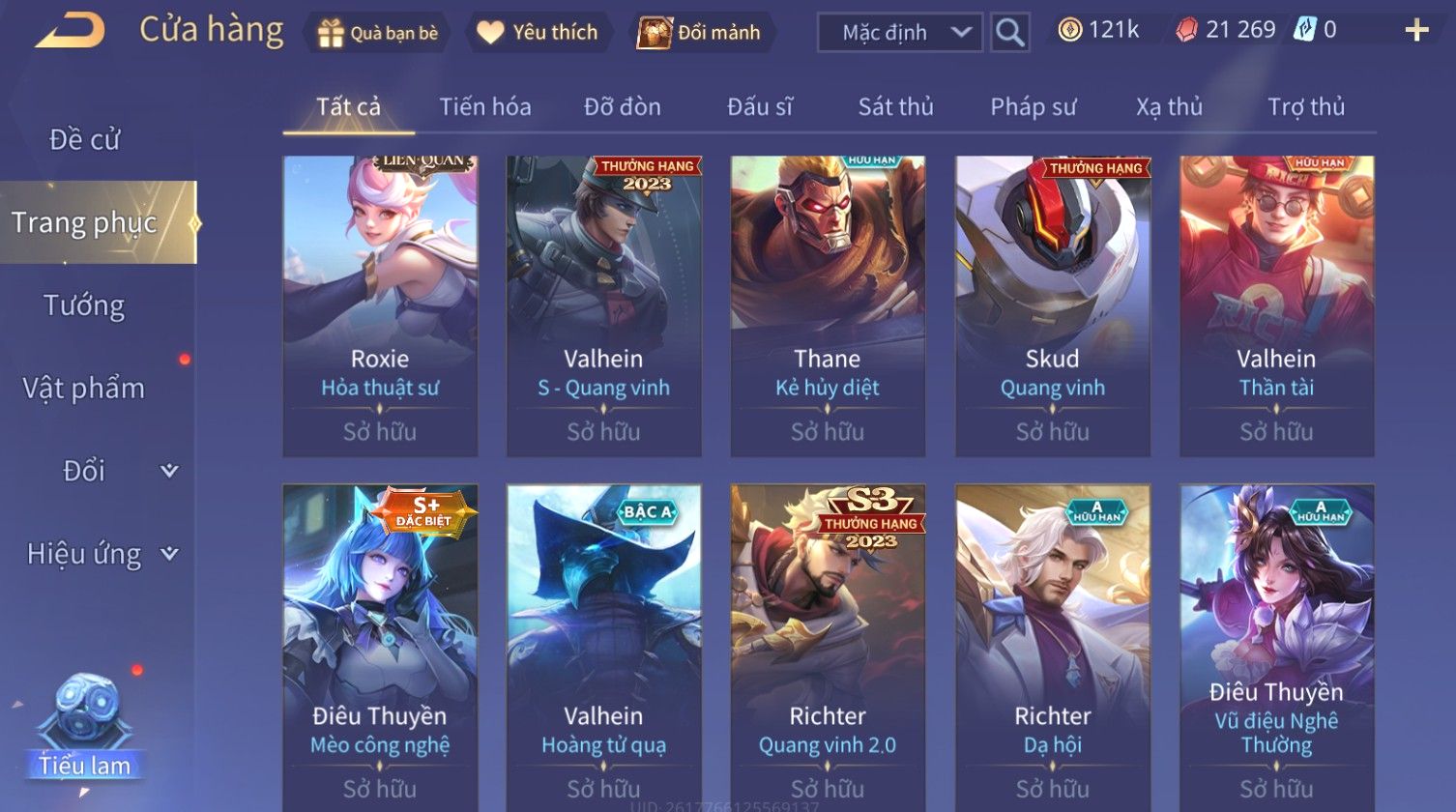Image resolution: width=1456 pixels, height=812 pixels.
Task: Open the Roxie Hỏa thuật sư skin card
Action: pyautogui.click(x=380, y=305)
